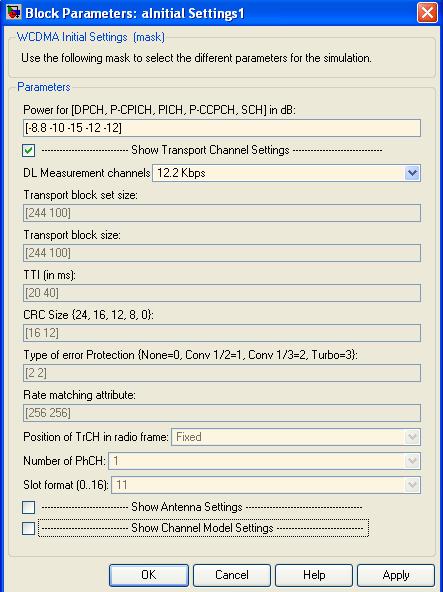Click Rate matching attribute field
This screenshot has height=592, width=443.
click(x=222, y=413)
